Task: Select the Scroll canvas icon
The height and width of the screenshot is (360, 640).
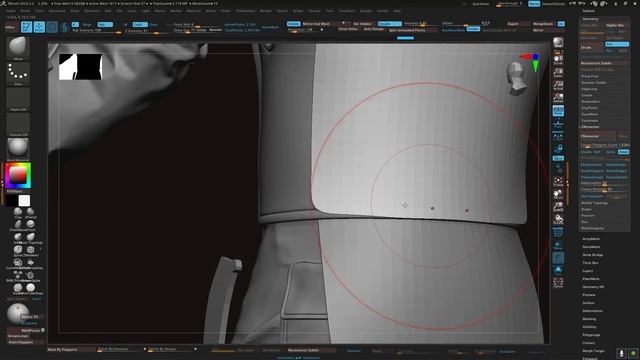Action: point(558,60)
